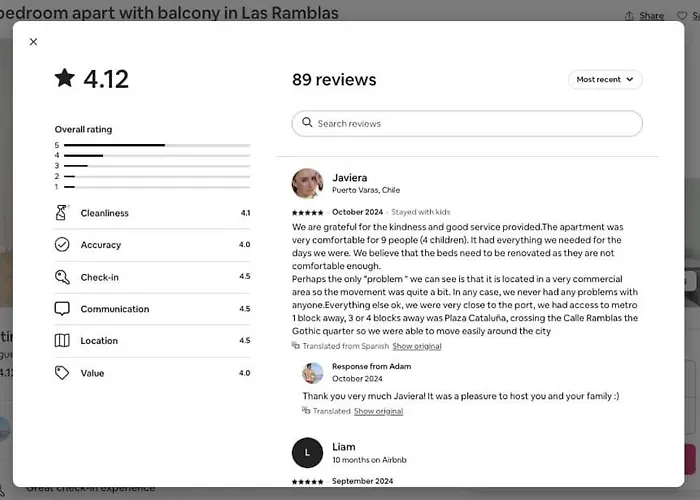700x500 pixels.
Task: Show original of Javiera's translated review
Action: [x=417, y=346]
